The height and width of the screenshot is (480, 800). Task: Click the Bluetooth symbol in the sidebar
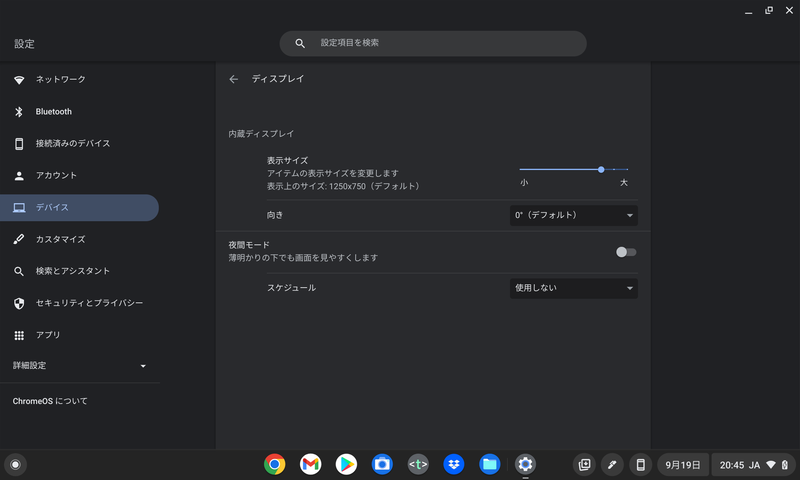click(x=19, y=112)
